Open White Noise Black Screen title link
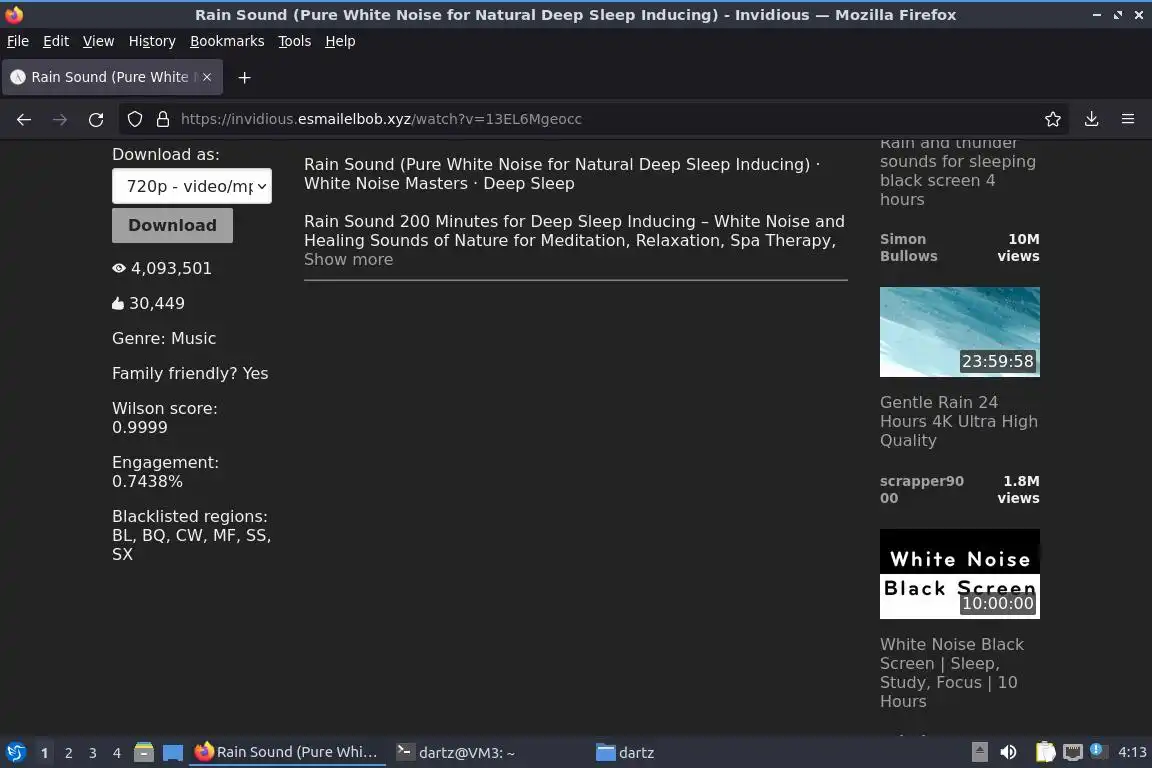1152x768 pixels. (x=951, y=672)
